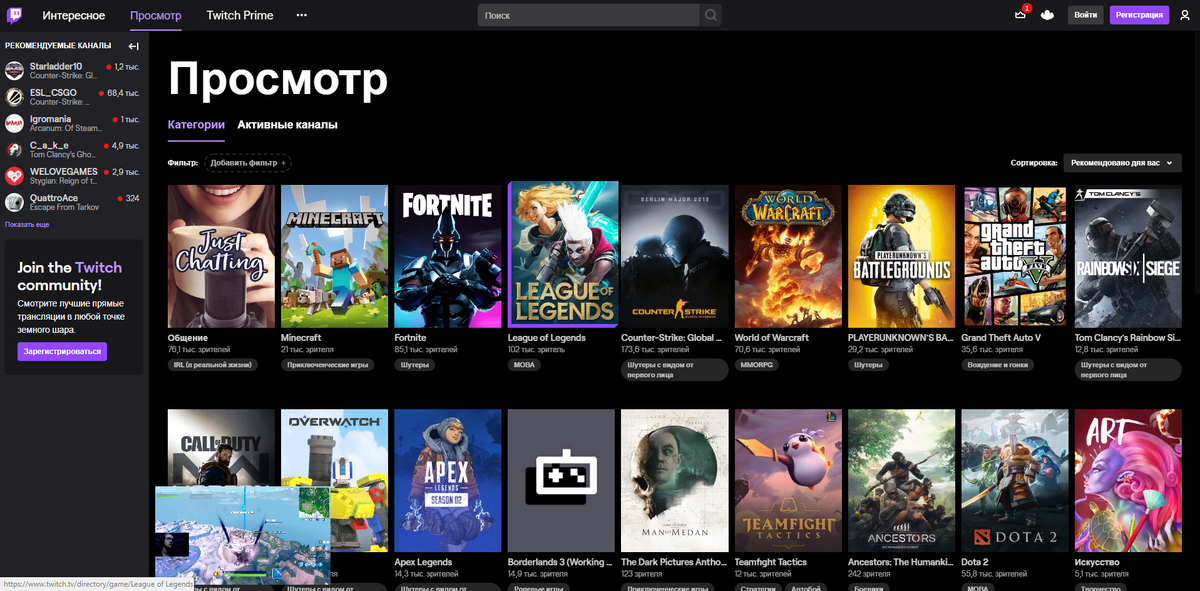1200x591 pixels.
Task: Open C_a_k_e channel avatar
Action: point(14,150)
